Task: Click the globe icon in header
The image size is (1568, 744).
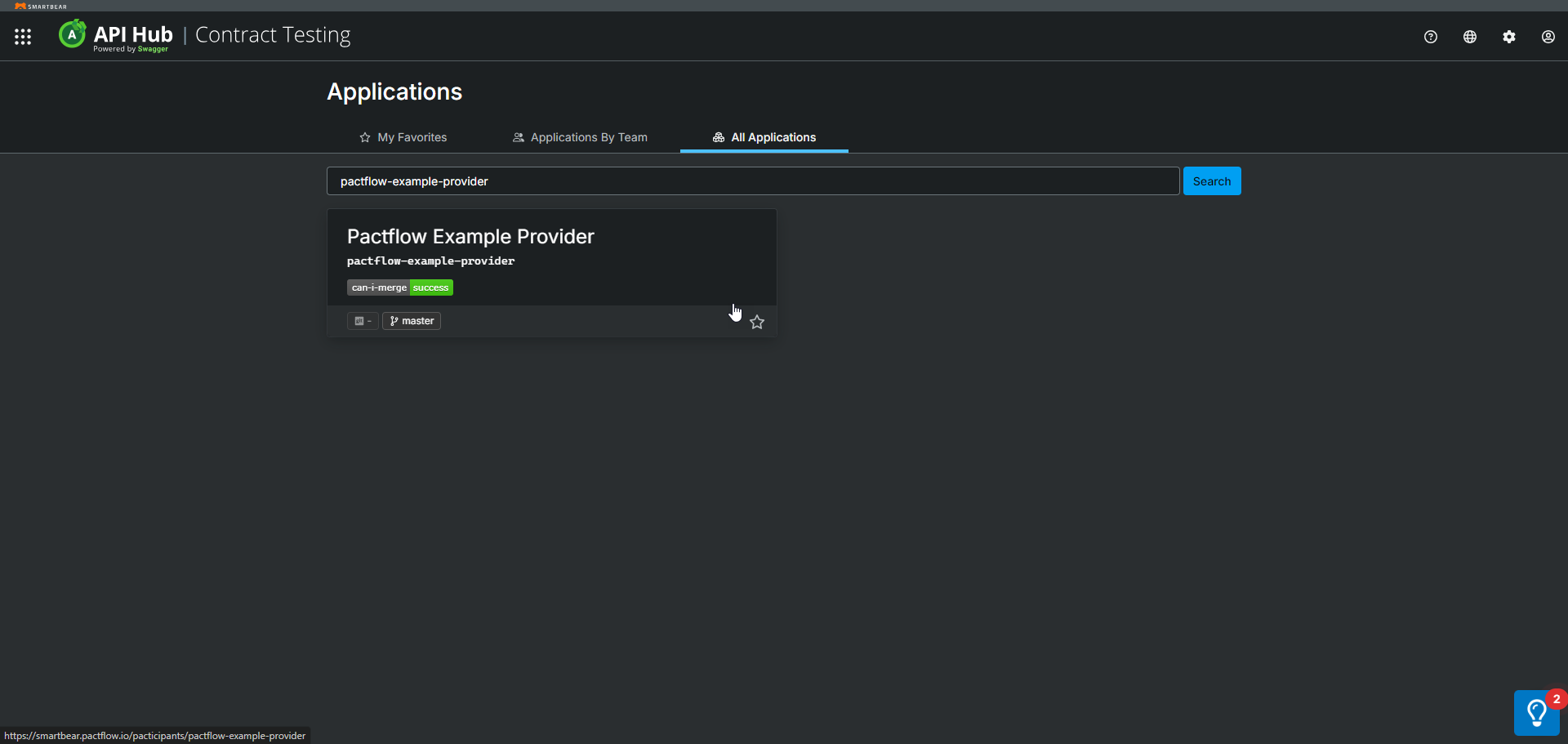Action: click(x=1470, y=37)
